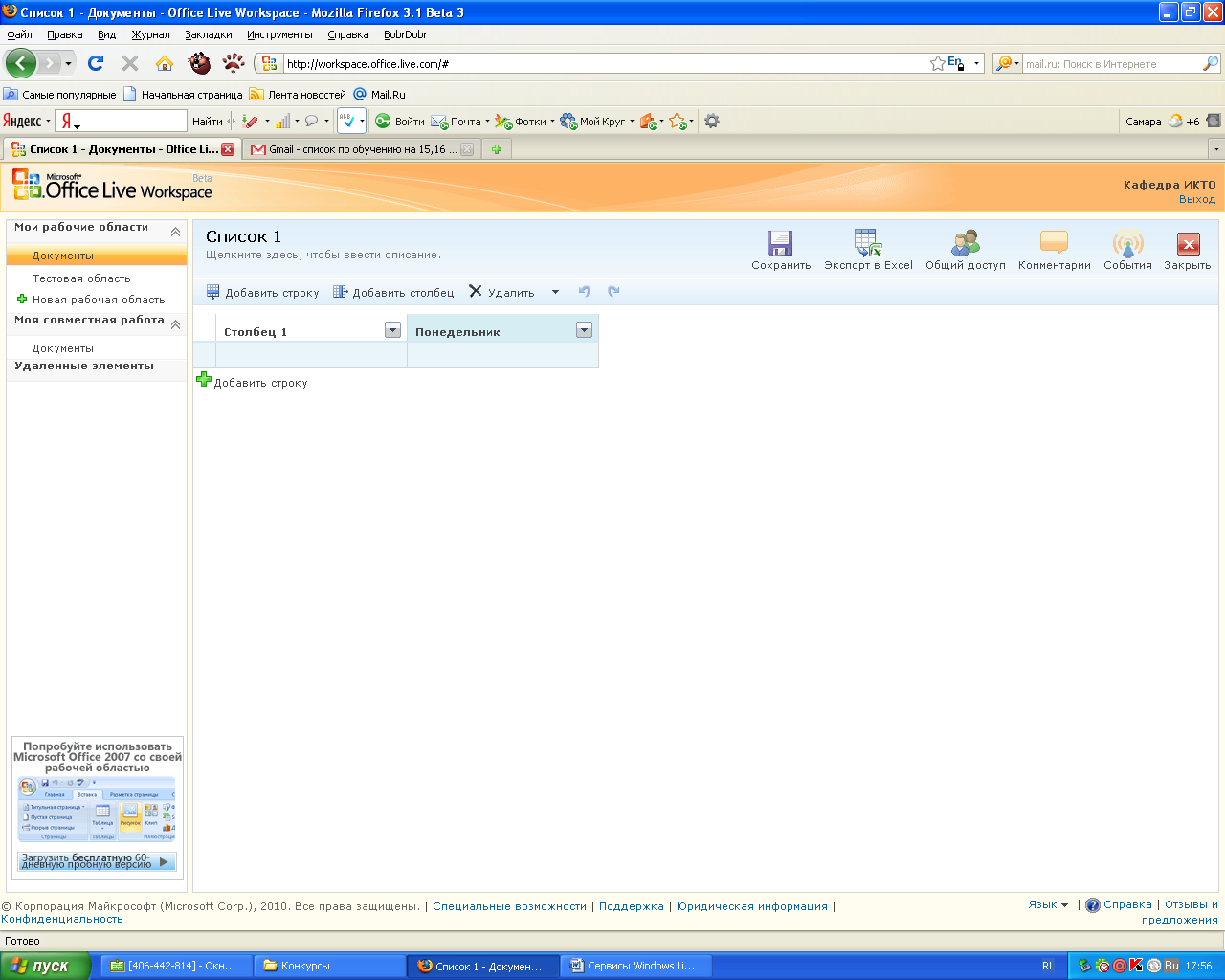1225x980 pixels.
Task: Click the Выход sign-out link
Action: (1197, 199)
